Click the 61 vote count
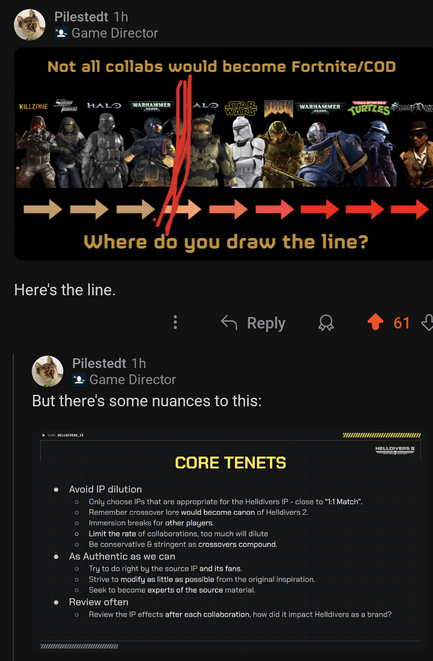 (401, 323)
